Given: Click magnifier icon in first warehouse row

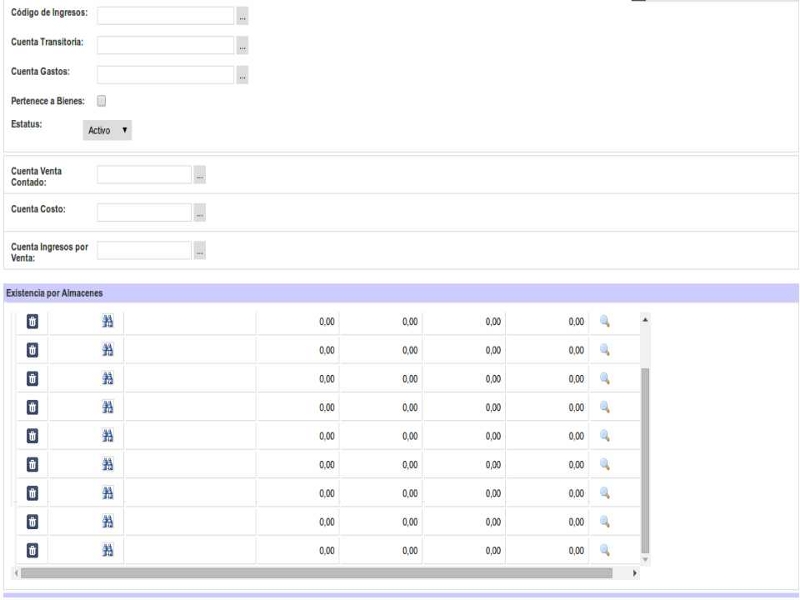Looking at the screenshot, I should 604,321.
